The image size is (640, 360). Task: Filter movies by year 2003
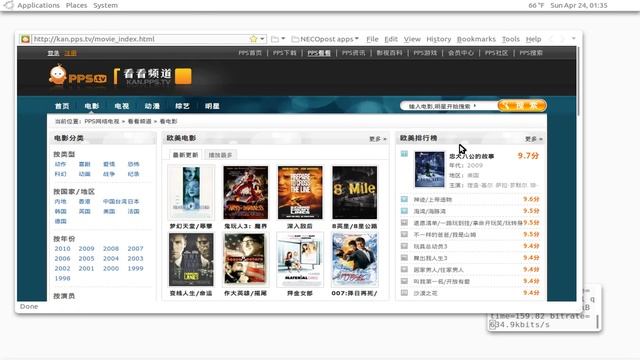[136, 258]
